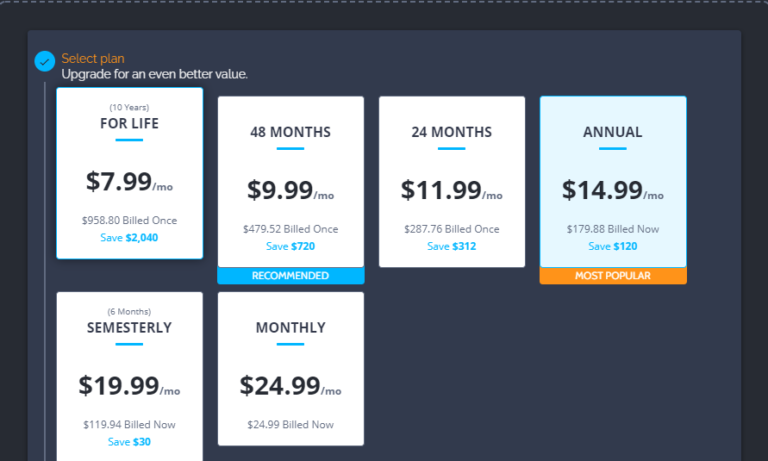This screenshot has width=768, height=461.
Task: Click the blue checkmark icon beside Select plan
Action: [44, 62]
